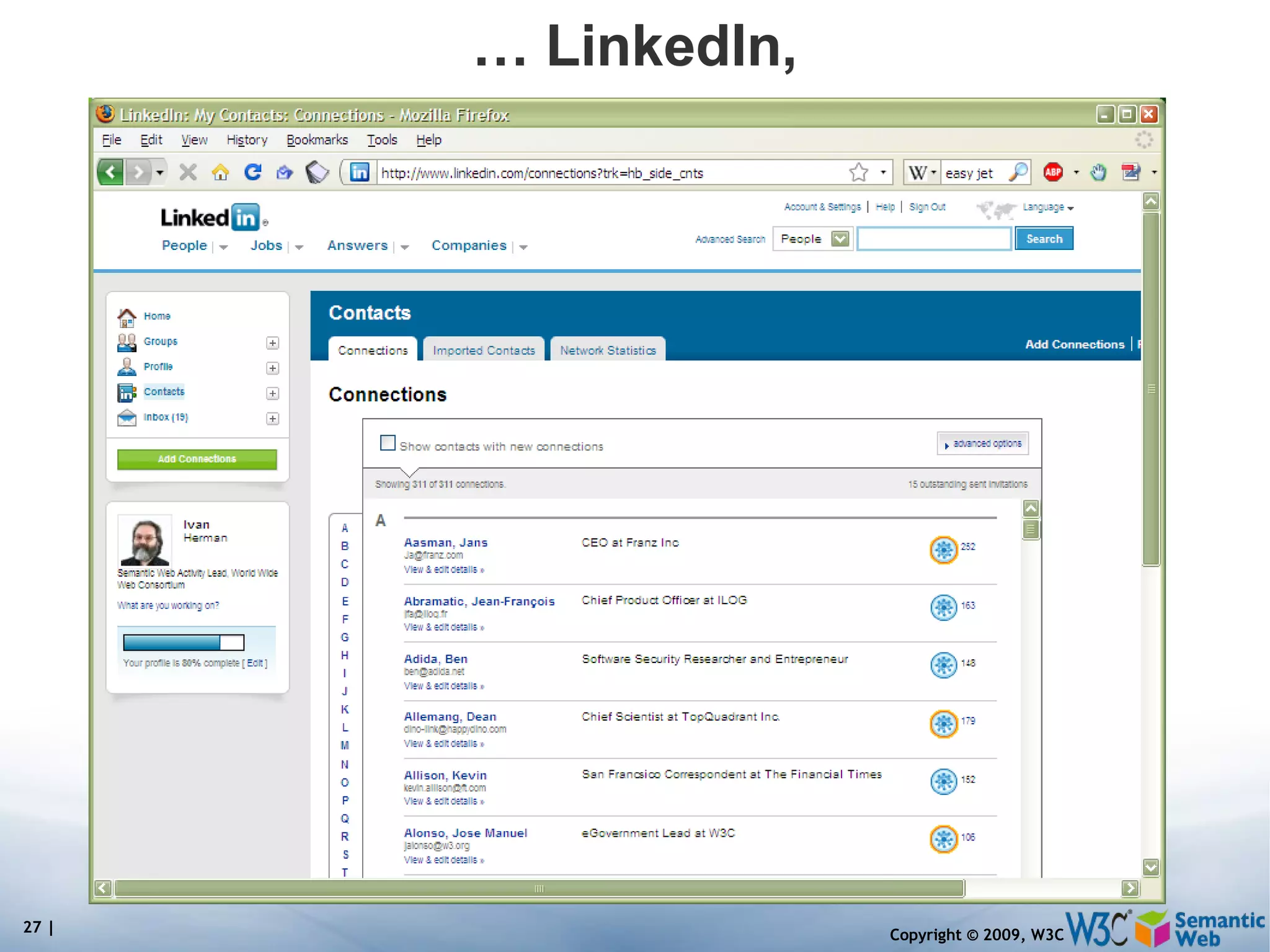The height and width of the screenshot is (952, 1270).
Task: Open the Language dropdown
Action: click(1048, 207)
